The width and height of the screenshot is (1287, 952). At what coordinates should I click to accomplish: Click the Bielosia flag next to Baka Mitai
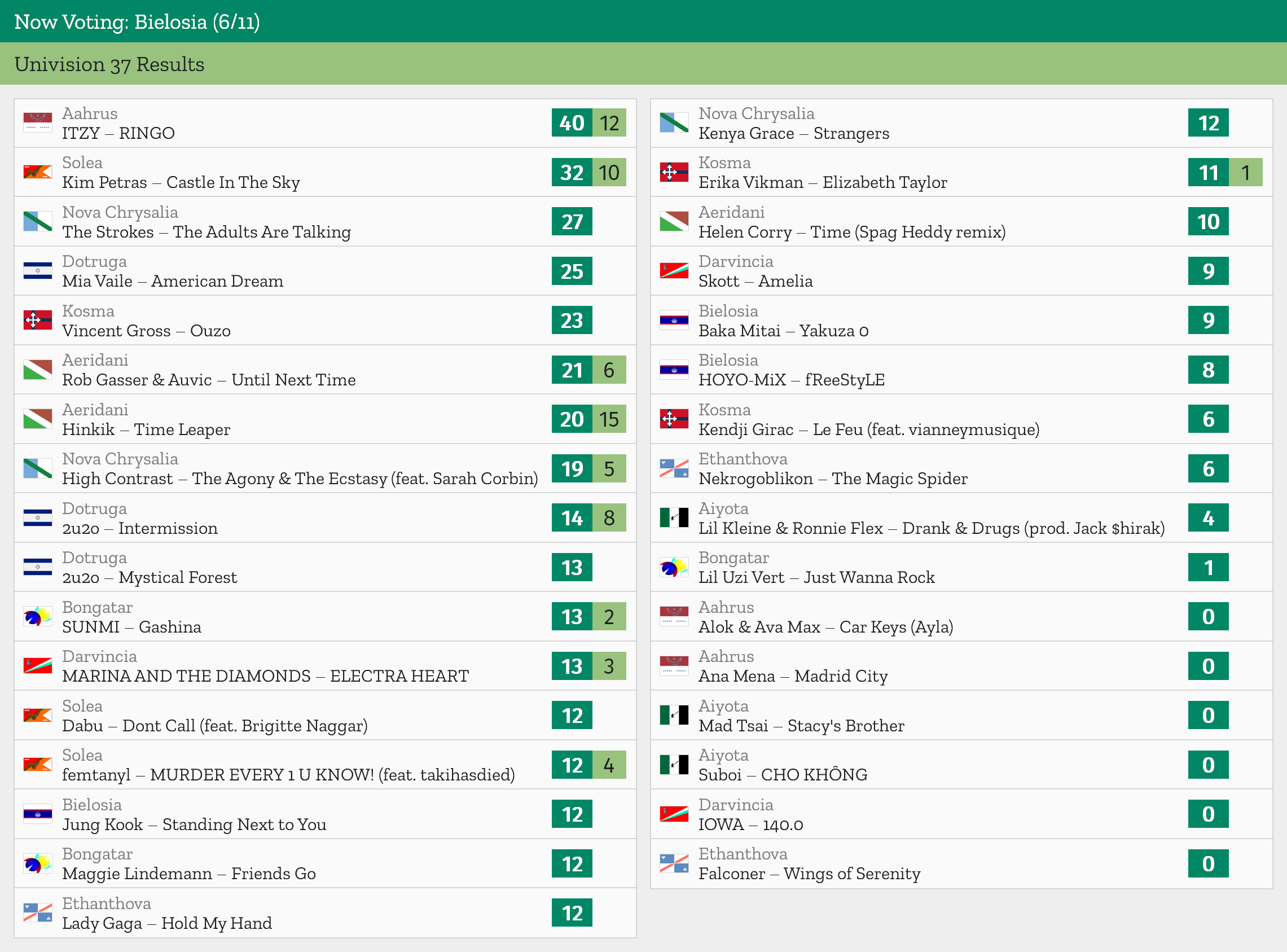pos(674,320)
